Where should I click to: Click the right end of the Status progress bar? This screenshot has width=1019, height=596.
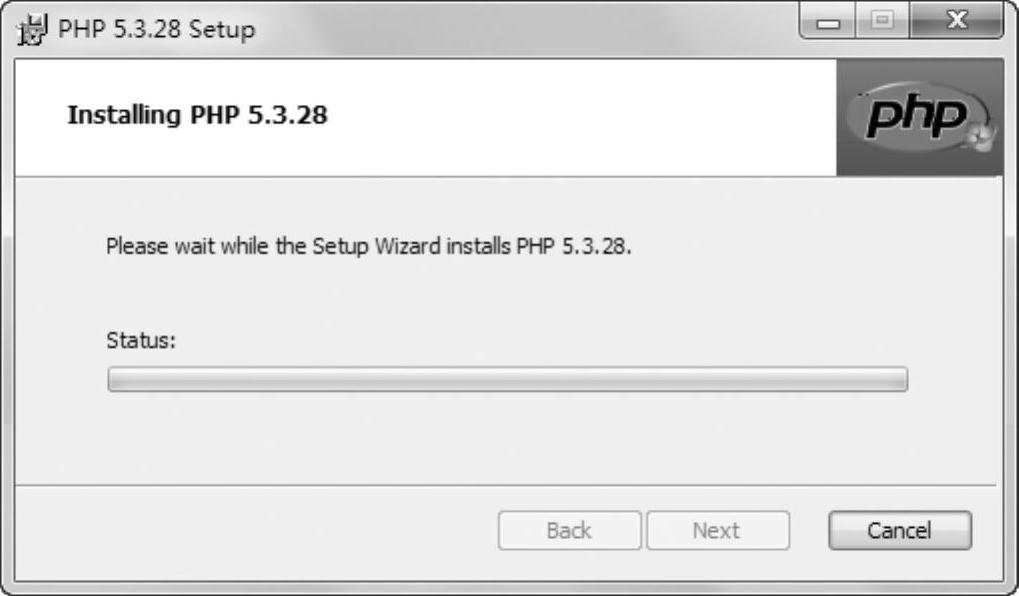click(x=898, y=380)
